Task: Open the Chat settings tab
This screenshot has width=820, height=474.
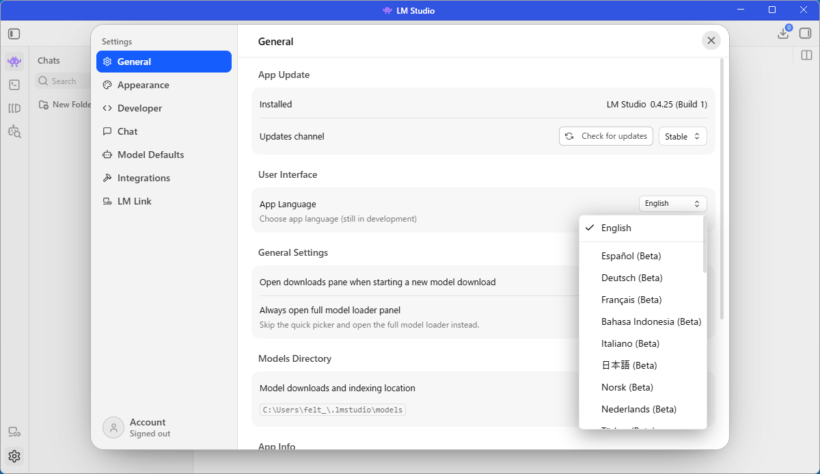Action: [164, 131]
